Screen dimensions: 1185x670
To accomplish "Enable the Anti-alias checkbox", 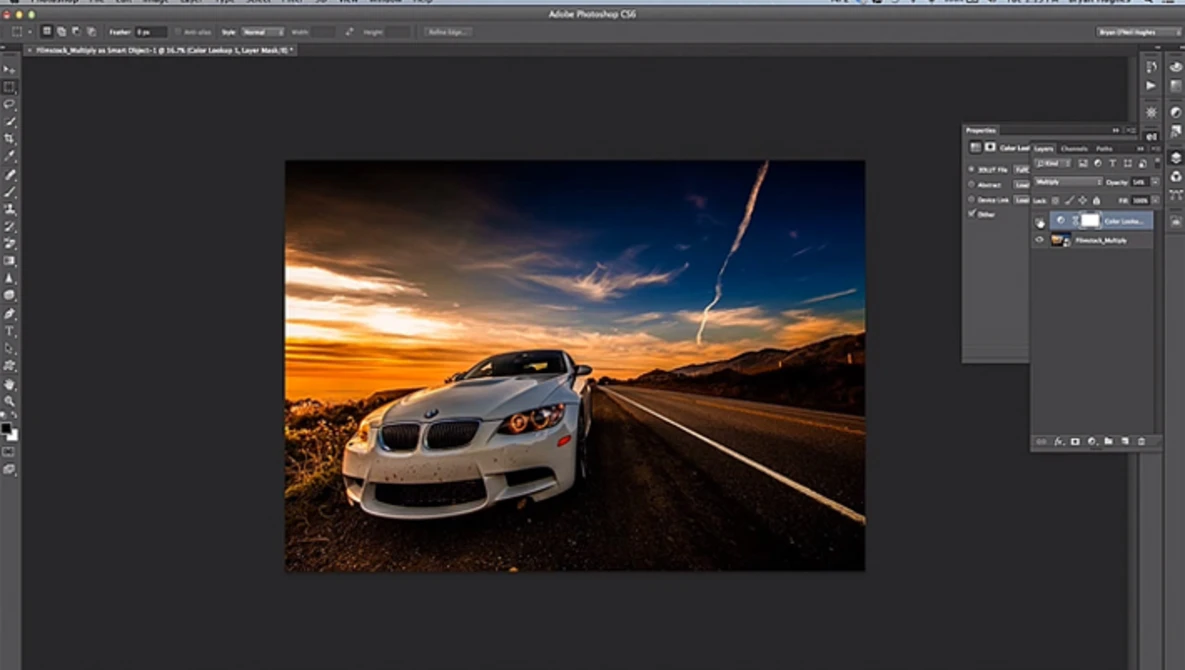I will click(x=178, y=32).
